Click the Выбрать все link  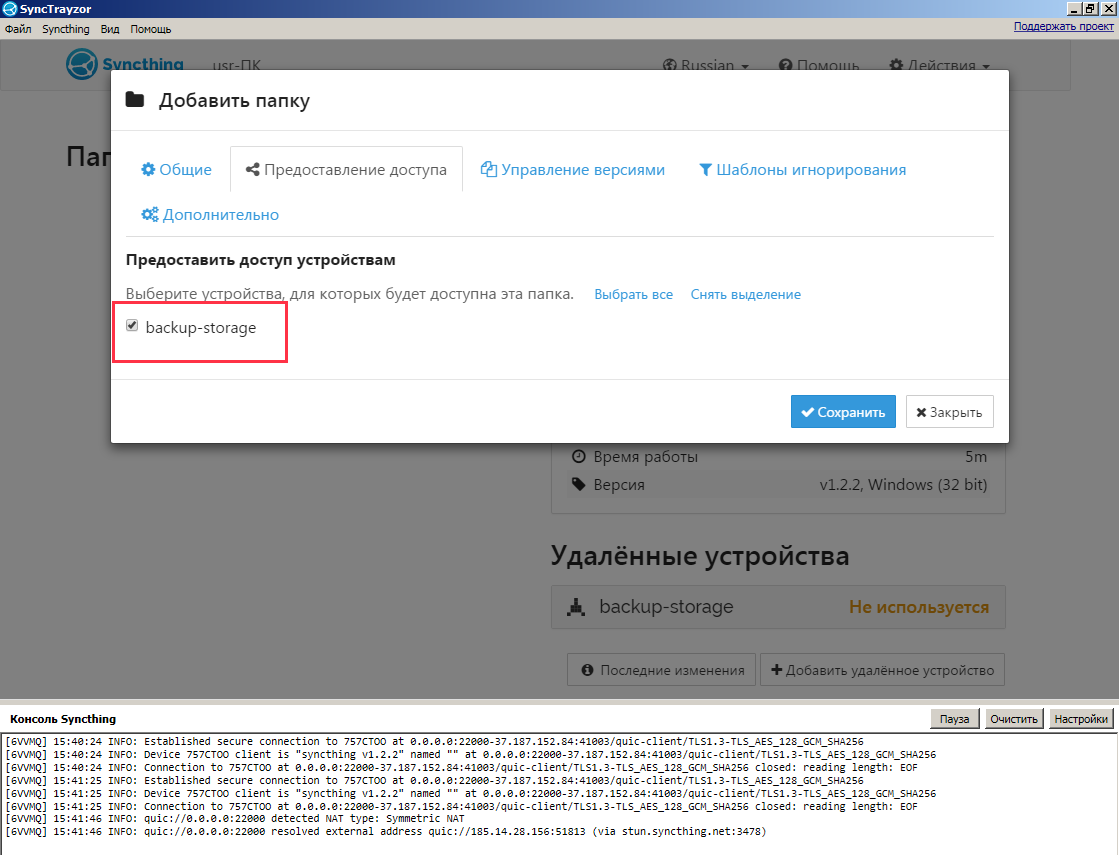pyautogui.click(x=634, y=295)
